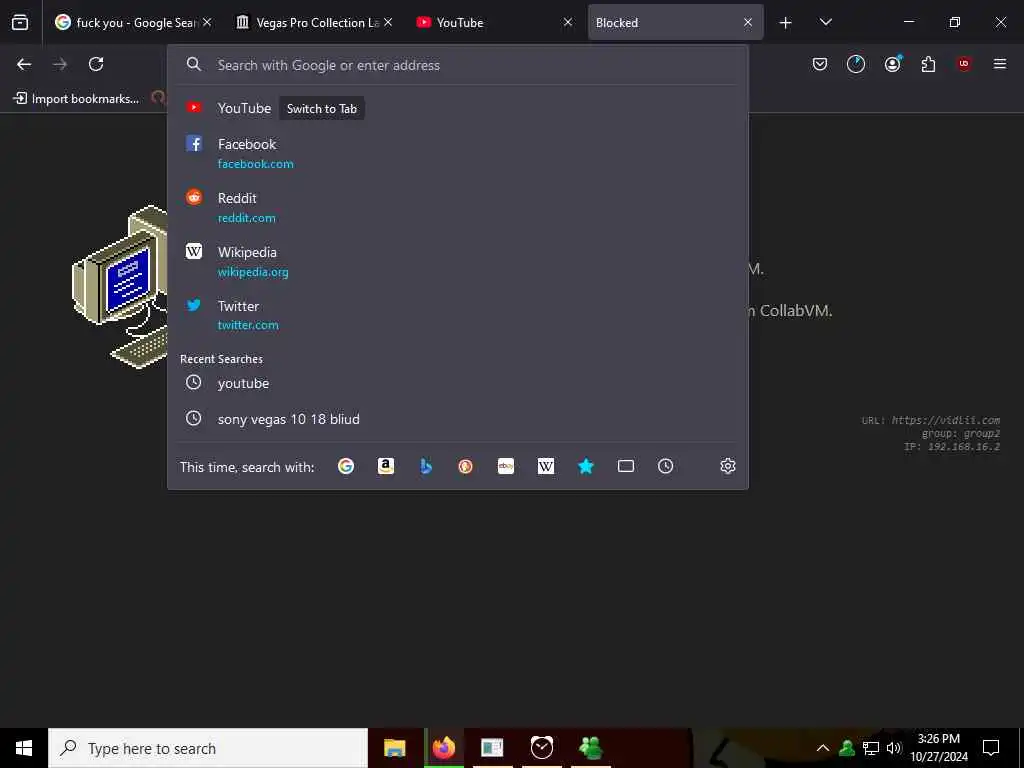This screenshot has width=1024, height=768.
Task: Open the volume control in tray
Action: pyautogui.click(x=894, y=748)
